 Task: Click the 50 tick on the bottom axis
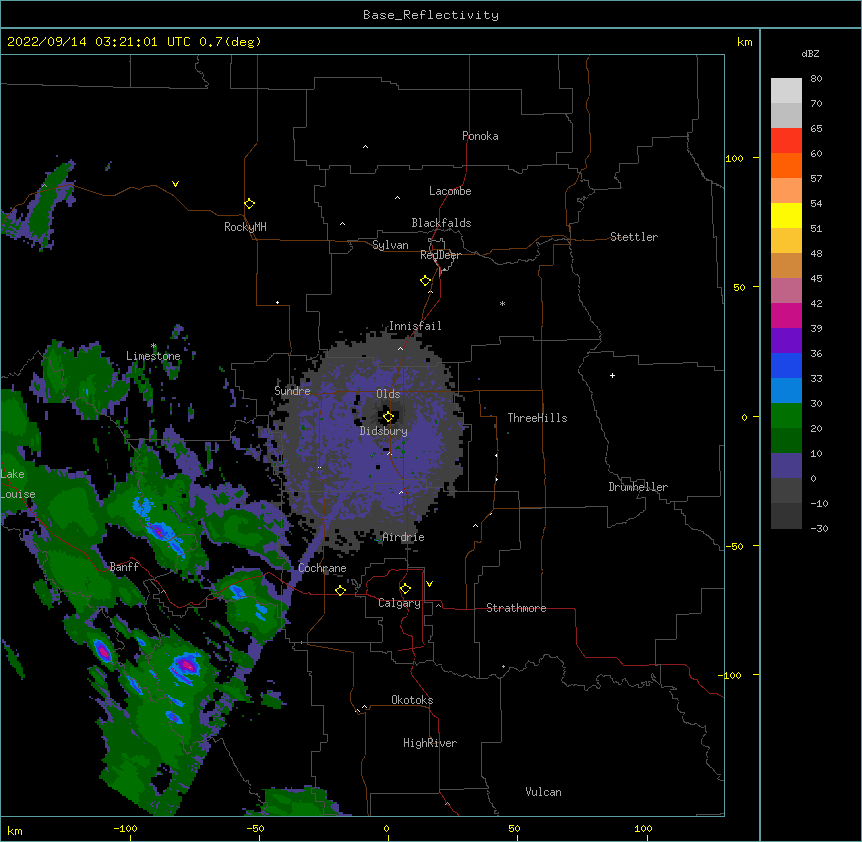pos(514,828)
